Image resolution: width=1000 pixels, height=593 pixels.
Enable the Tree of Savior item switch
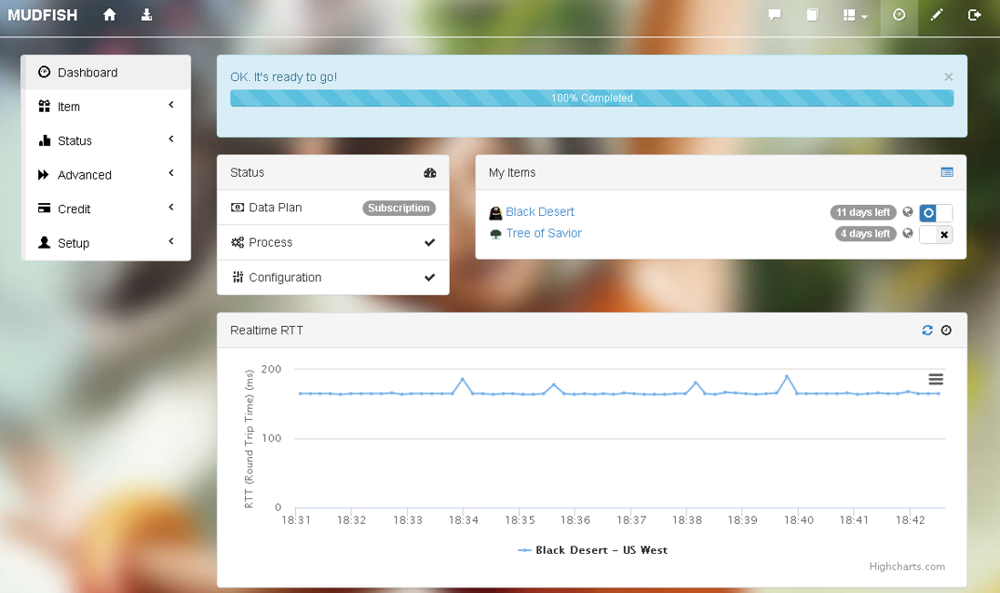[x=936, y=234]
